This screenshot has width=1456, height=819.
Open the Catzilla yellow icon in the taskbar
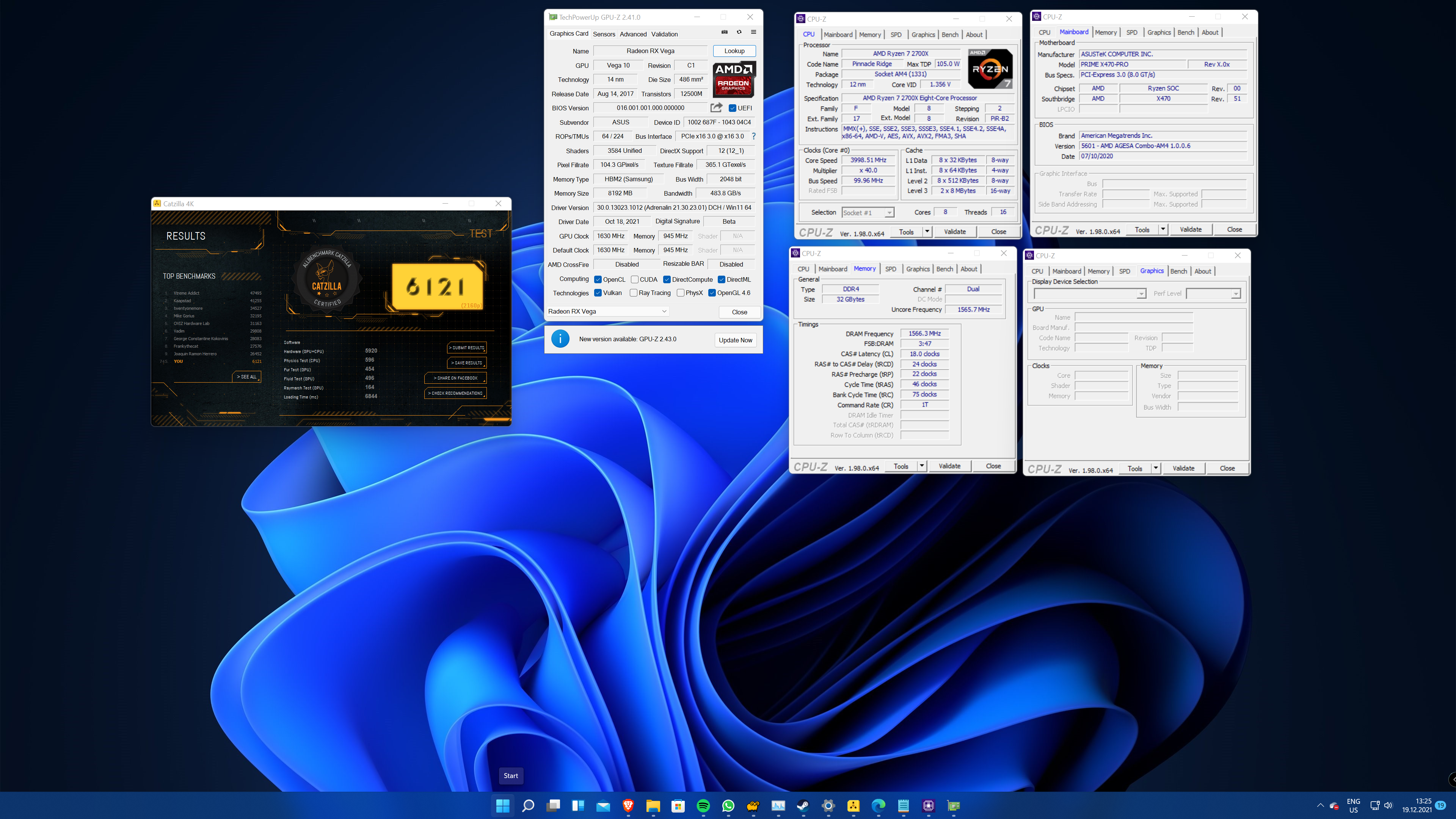pyautogui.click(x=853, y=805)
